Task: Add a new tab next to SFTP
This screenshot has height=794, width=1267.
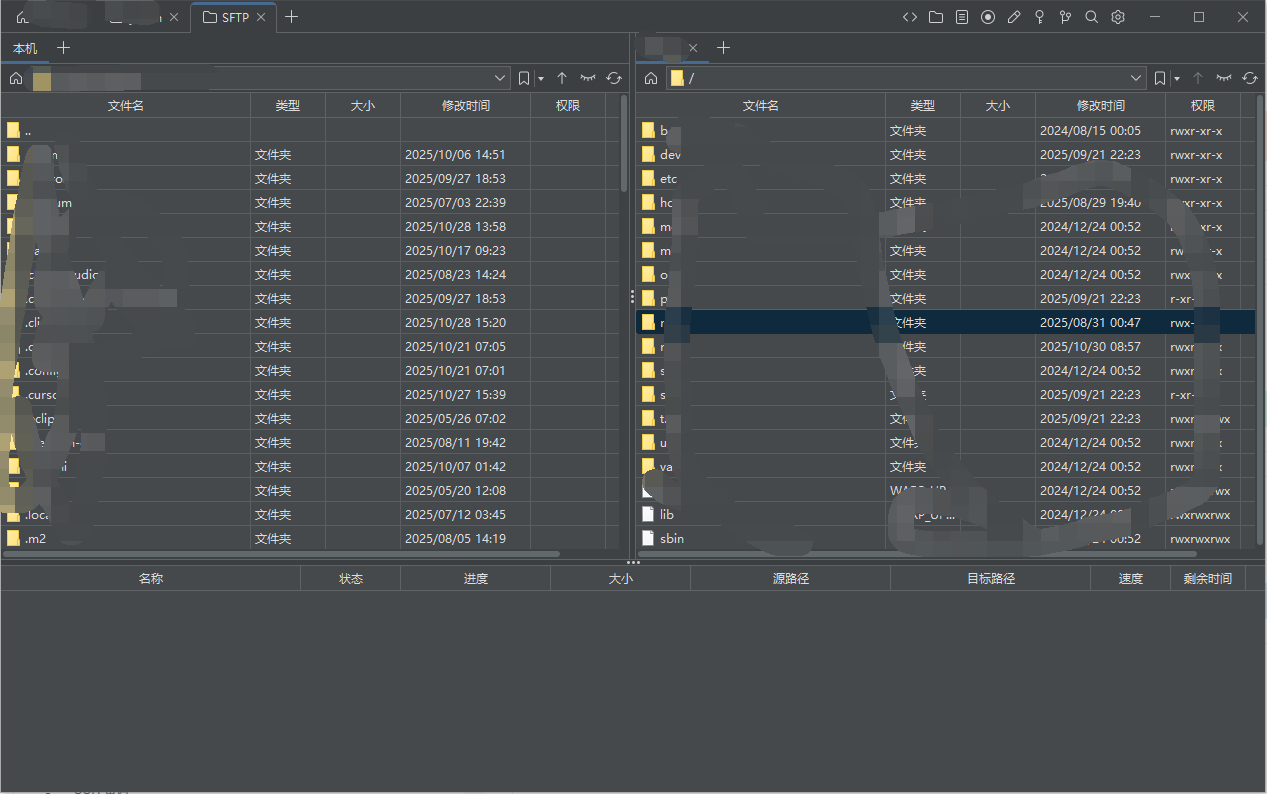Action: 291,17
